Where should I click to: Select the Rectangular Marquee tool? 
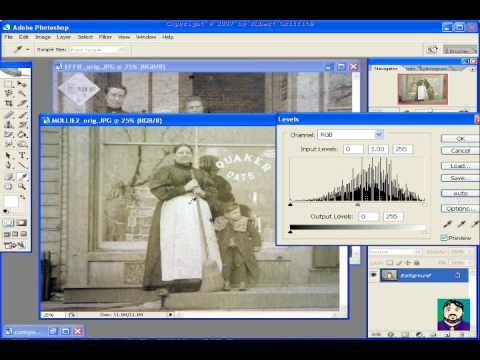9,84
